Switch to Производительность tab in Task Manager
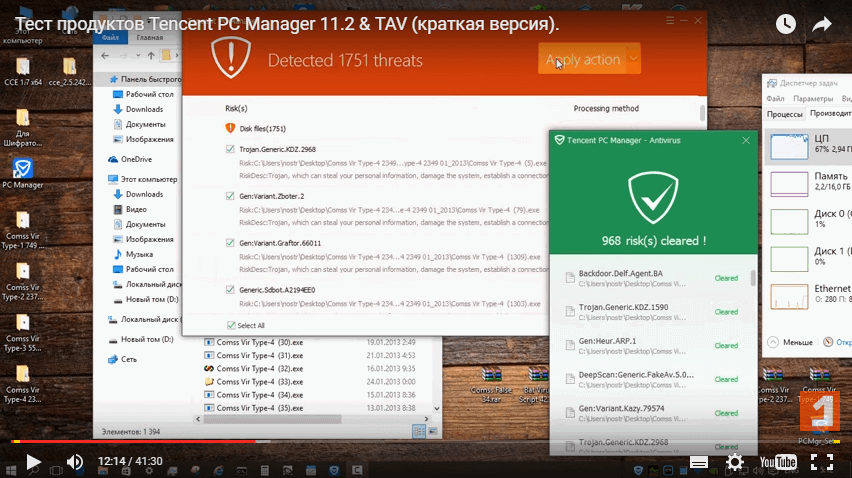The image size is (852, 478). (x=829, y=113)
